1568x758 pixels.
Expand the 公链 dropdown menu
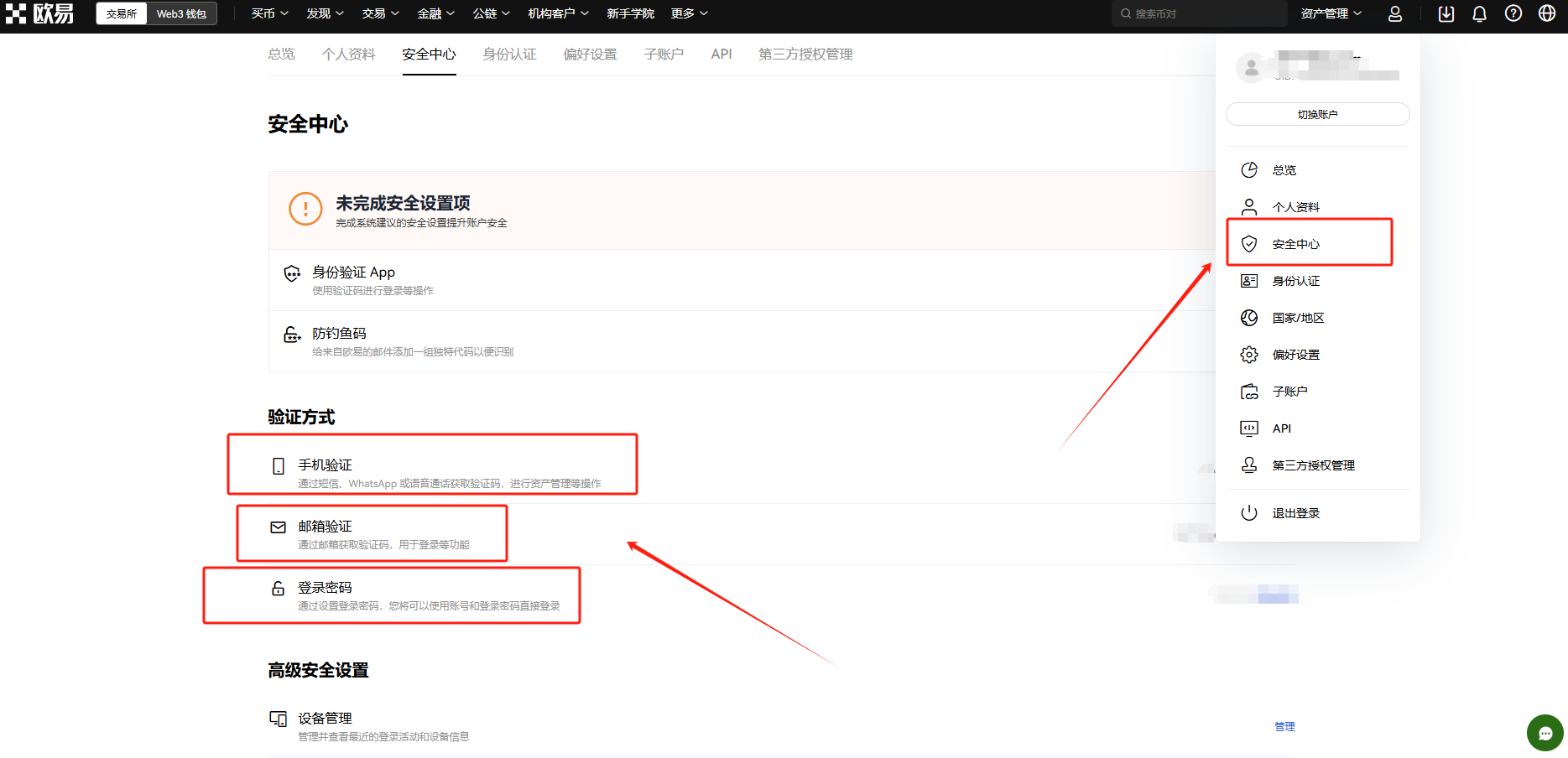pos(492,13)
